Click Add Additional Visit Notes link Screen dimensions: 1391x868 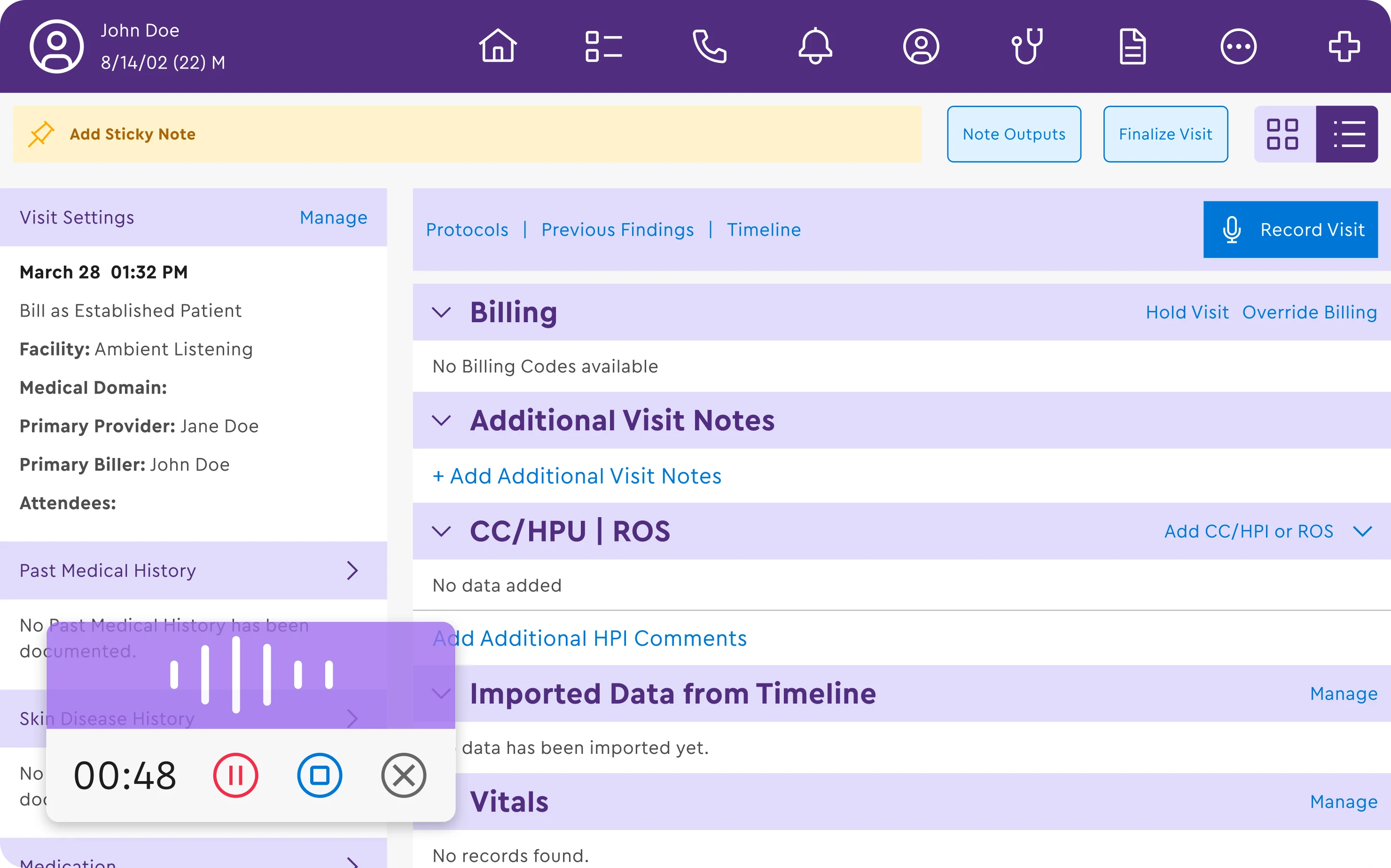[577, 476]
